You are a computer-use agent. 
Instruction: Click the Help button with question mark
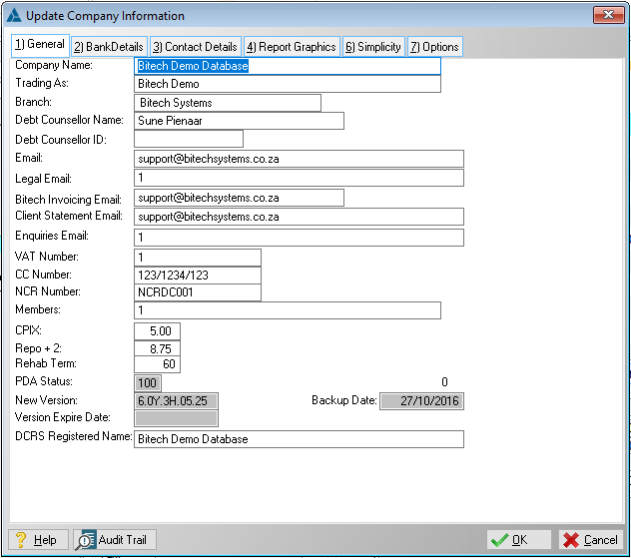click(37, 540)
